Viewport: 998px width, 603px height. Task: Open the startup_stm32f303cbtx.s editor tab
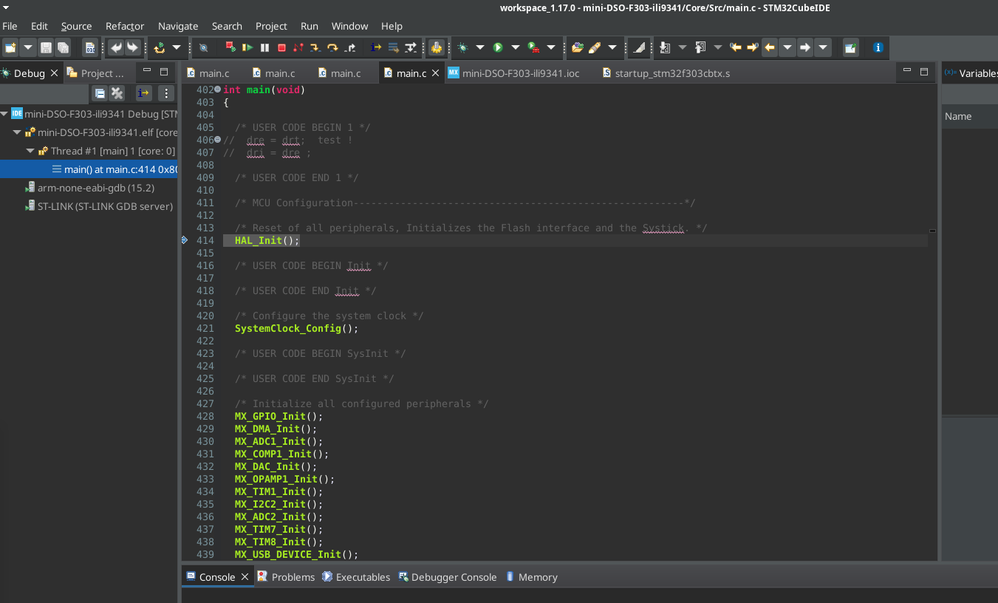[x=666, y=73]
